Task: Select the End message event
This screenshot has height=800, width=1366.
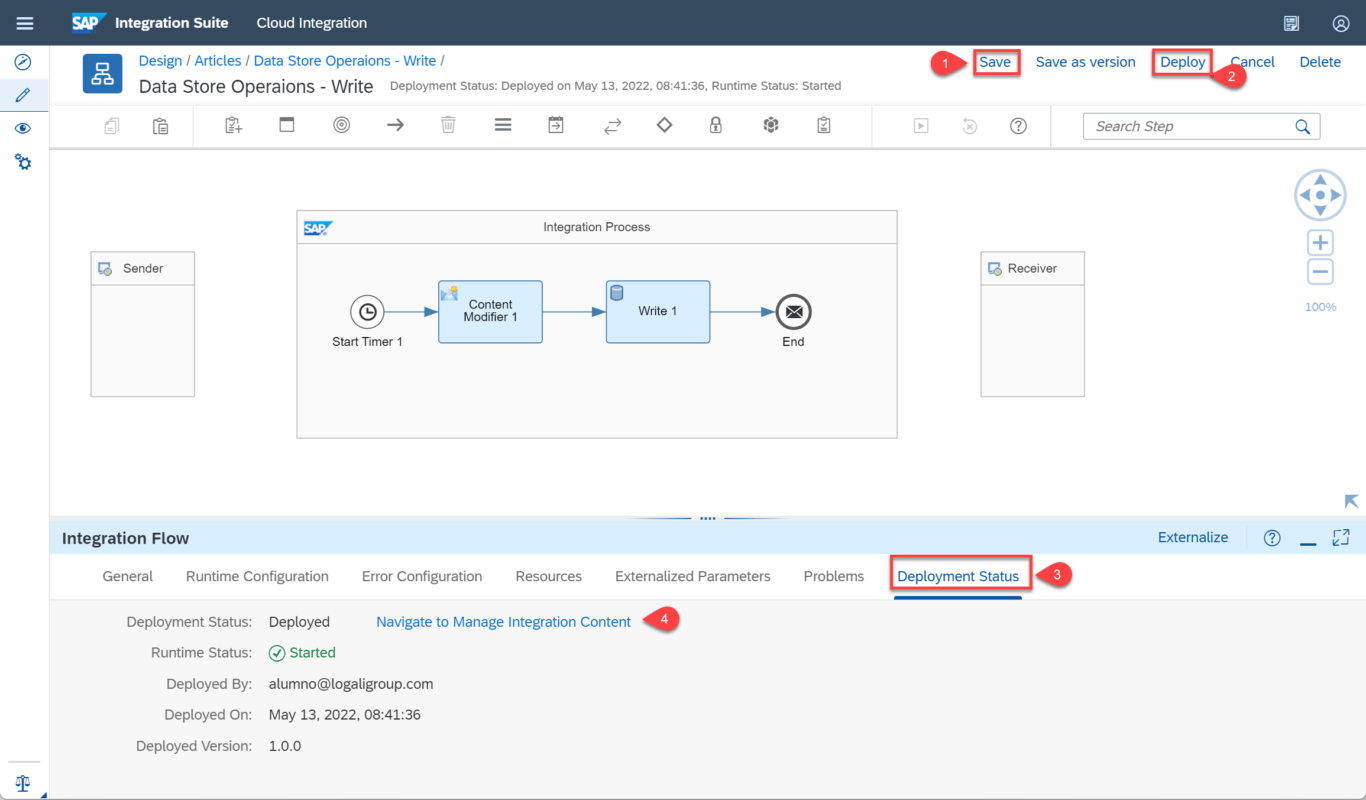Action: [x=793, y=312]
